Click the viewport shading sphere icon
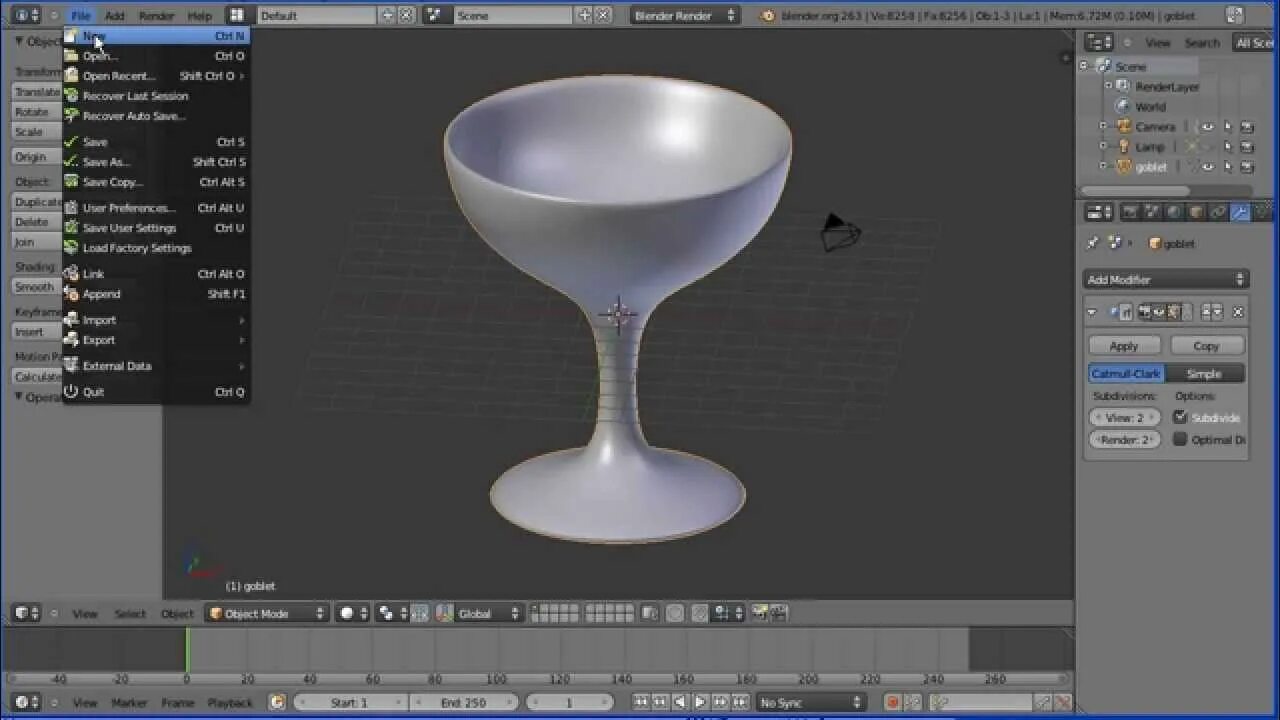This screenshot has width=1280, height=720. click(x=352, y=614)
